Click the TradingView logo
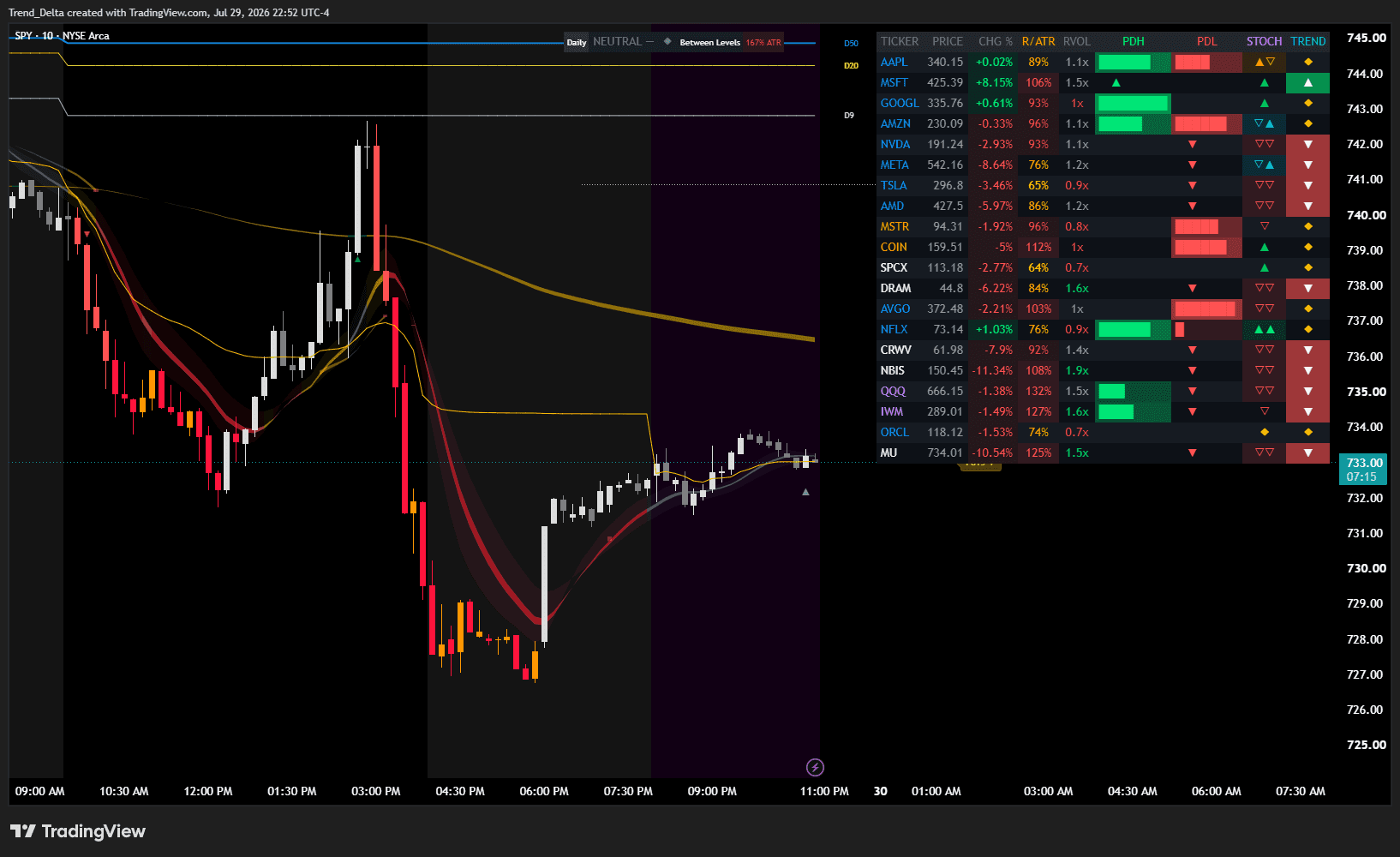 (x=77, y=831)
